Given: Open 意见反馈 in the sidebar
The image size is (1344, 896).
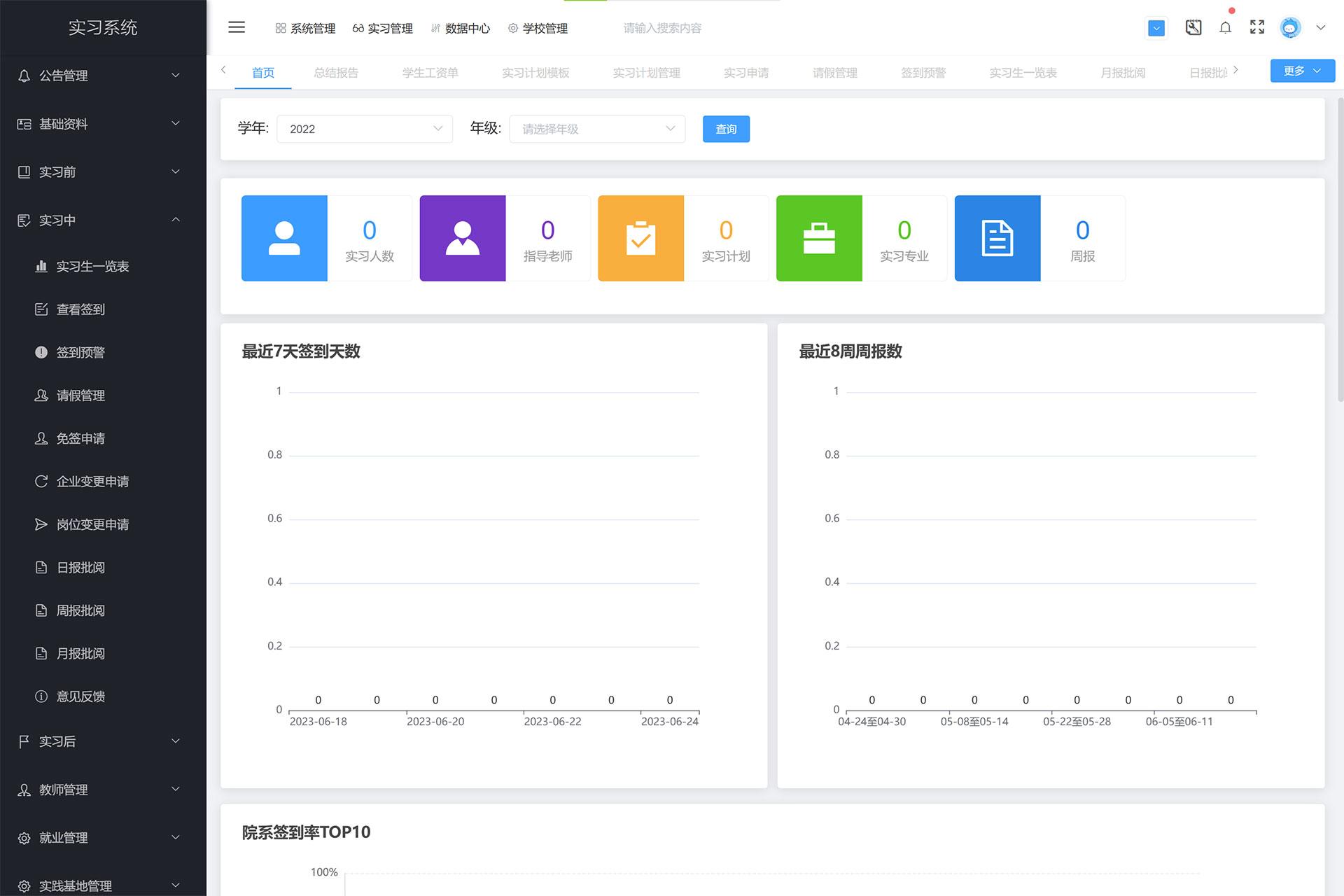Looking at the screenshot, I should (x=103, y=696).
